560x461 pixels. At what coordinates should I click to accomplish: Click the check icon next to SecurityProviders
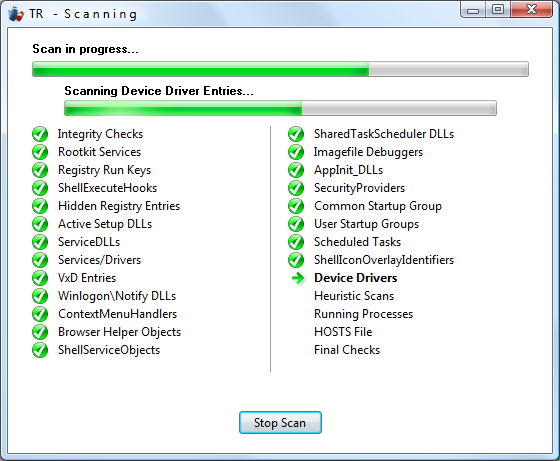click(296, 188)
